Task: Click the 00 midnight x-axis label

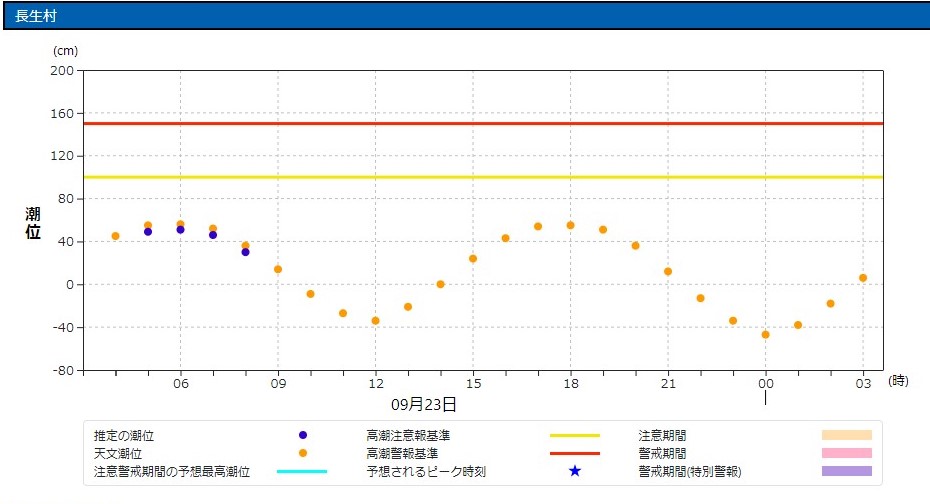Action: 766,384
